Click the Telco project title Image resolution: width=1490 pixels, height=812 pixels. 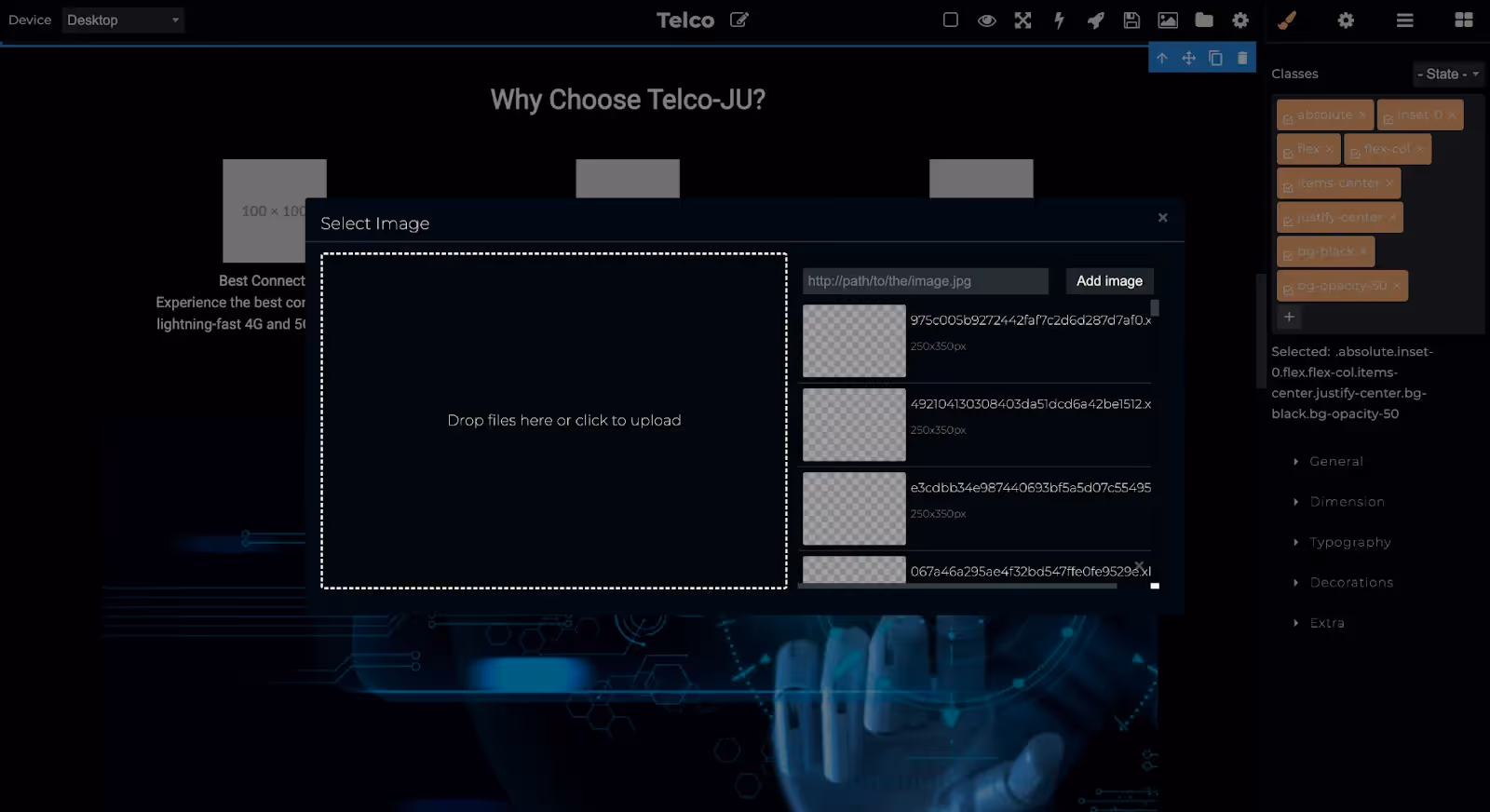click(x=685, y=20)
